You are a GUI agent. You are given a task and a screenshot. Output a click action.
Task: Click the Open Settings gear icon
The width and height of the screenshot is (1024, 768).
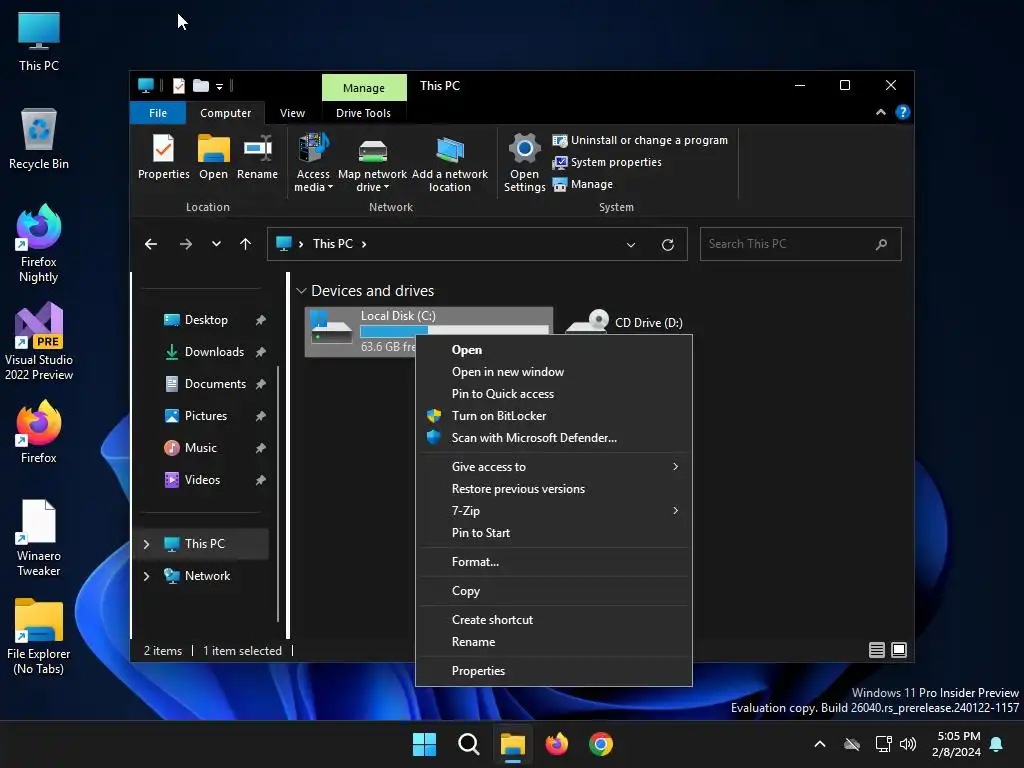click(524, 163)
